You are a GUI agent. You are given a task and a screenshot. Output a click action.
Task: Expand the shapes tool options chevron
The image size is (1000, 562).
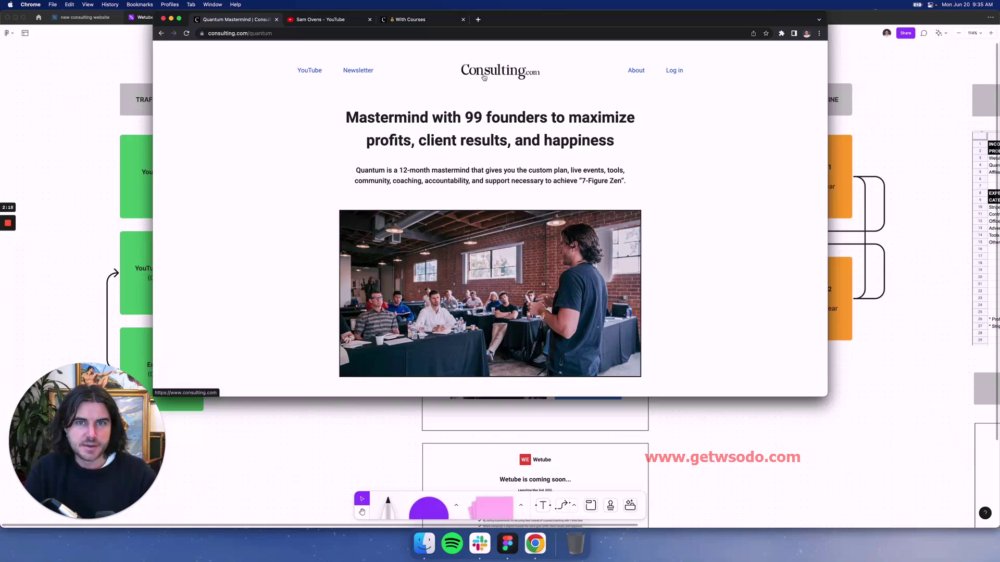pos(456,505)
